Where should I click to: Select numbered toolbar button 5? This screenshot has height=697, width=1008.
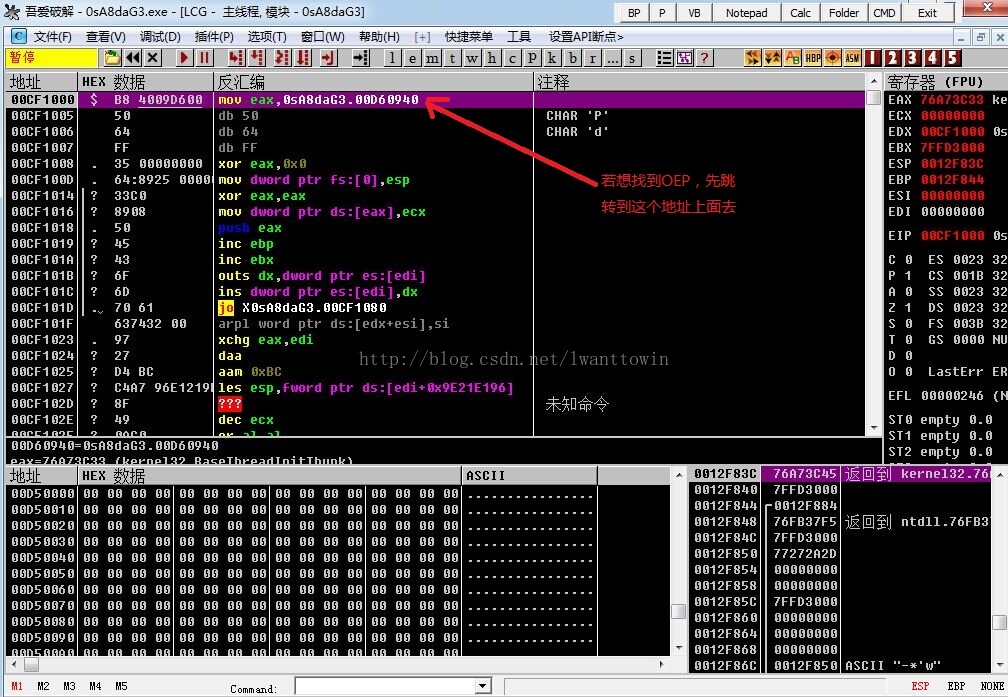(x=952, y=58)
